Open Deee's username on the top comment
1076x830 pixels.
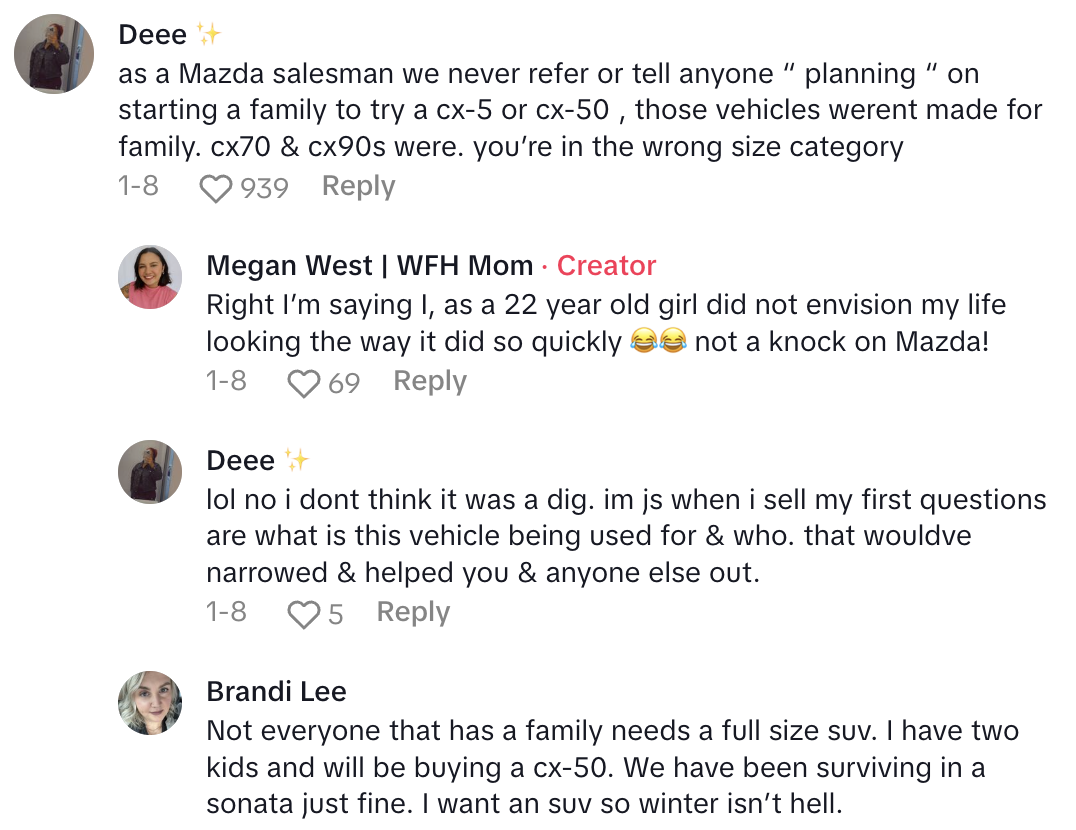point(153,35)
